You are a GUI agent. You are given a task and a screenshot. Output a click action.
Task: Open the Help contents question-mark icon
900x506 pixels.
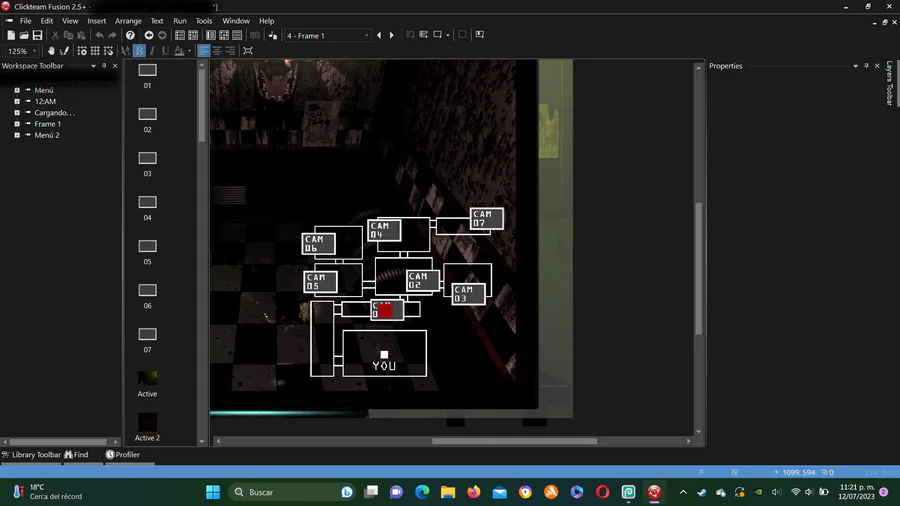coord(130,36)
